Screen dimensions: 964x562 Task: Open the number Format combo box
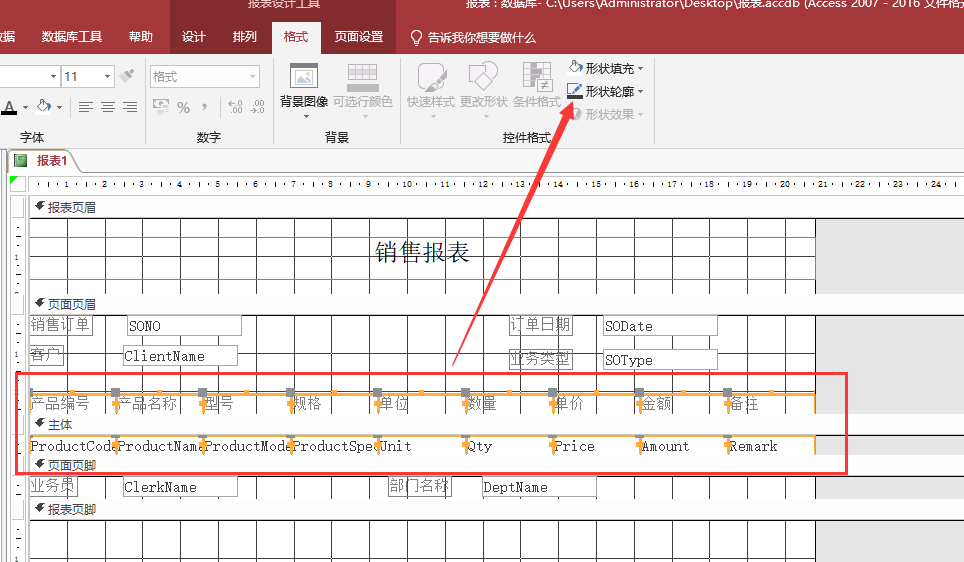(x=205, y=76)
